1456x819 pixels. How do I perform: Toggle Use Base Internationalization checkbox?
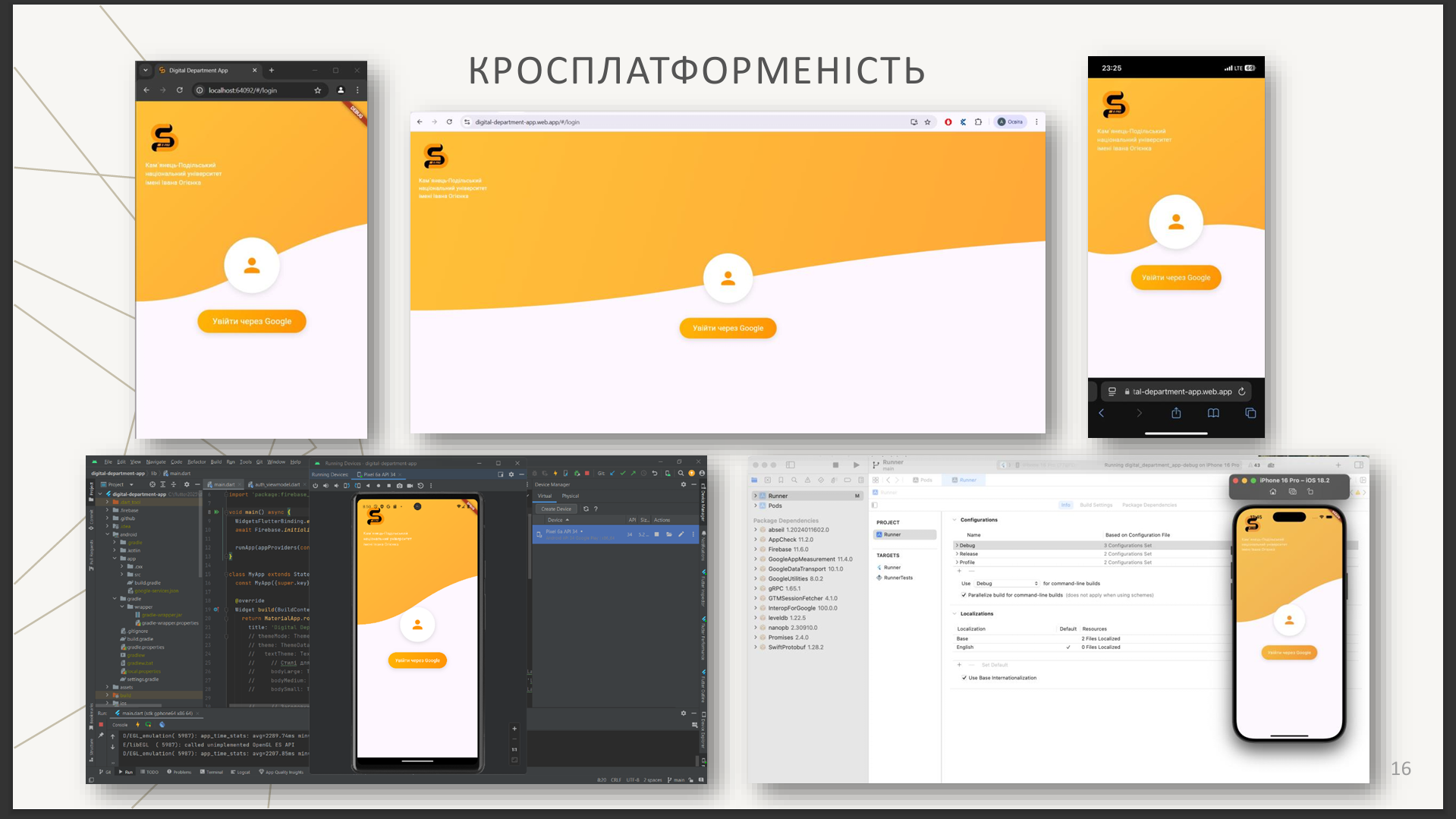tap(964, 678)
